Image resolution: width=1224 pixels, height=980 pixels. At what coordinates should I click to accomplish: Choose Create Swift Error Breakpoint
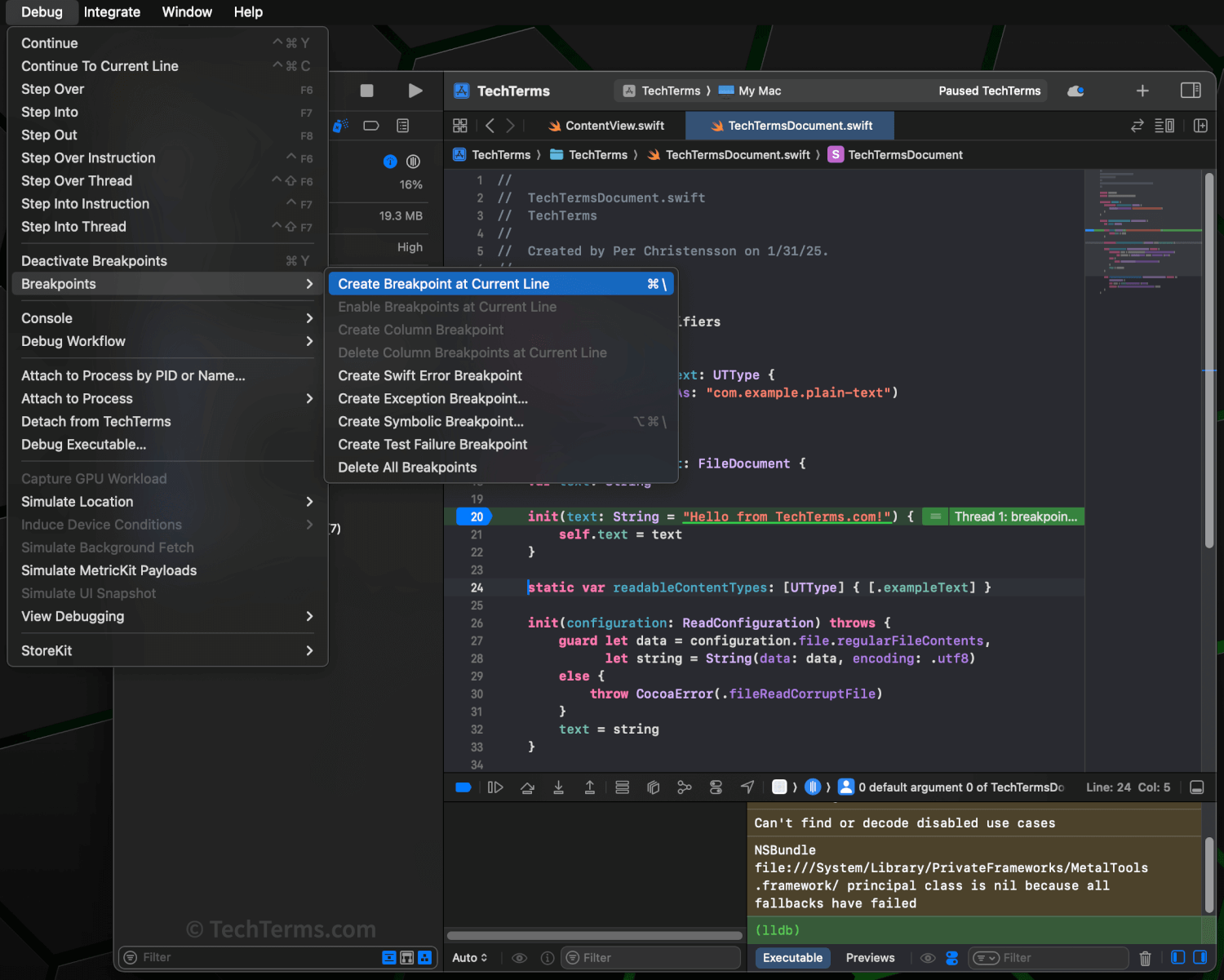(x=501, y=375)
